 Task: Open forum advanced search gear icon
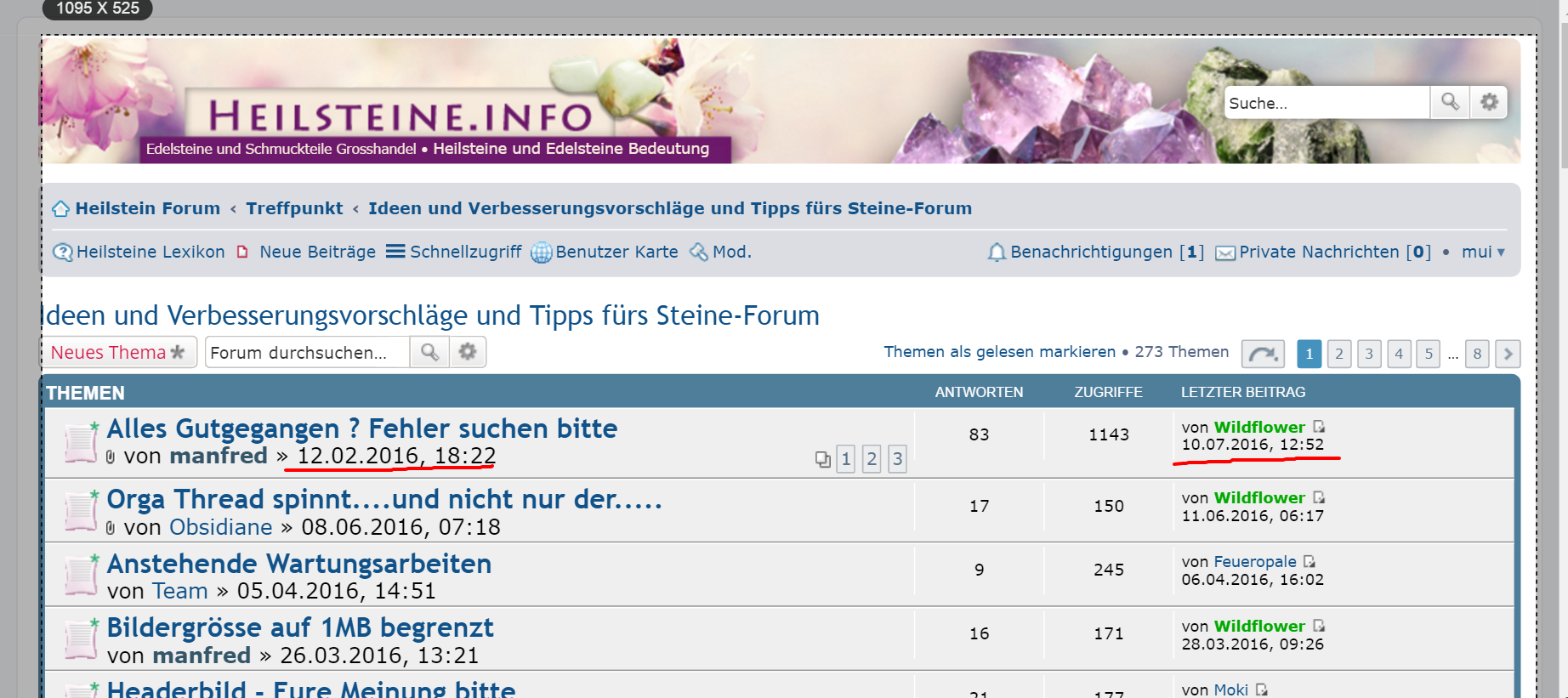tap(468, 352)
